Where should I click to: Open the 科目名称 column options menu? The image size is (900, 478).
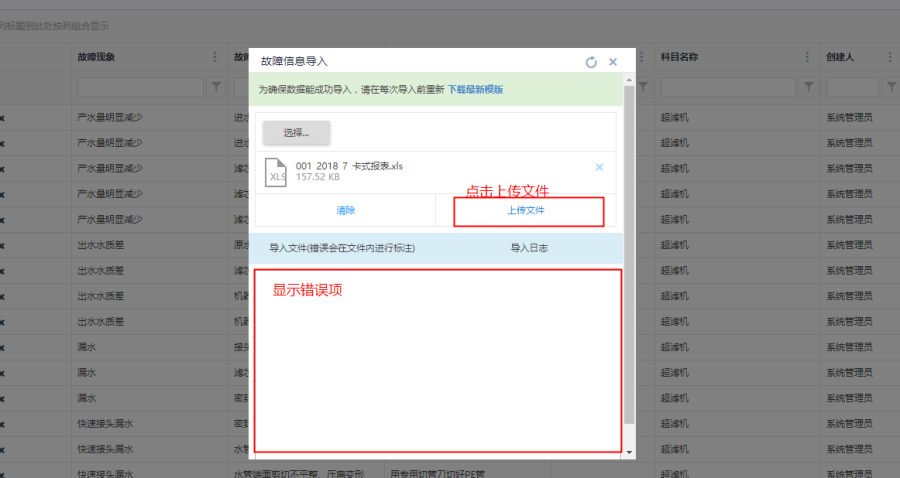[807, 57]
